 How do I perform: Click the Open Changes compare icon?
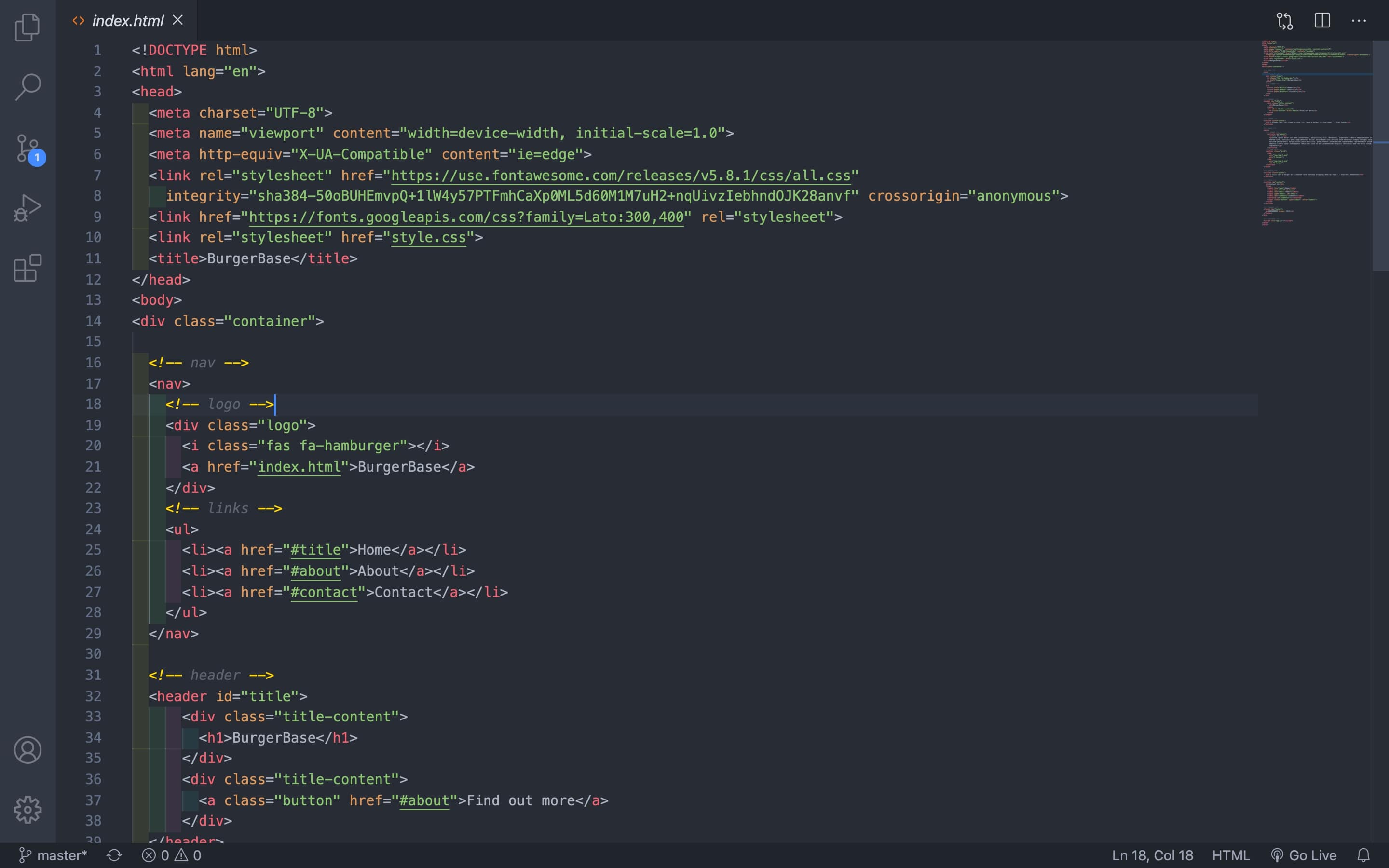(x=1284, y=21)
